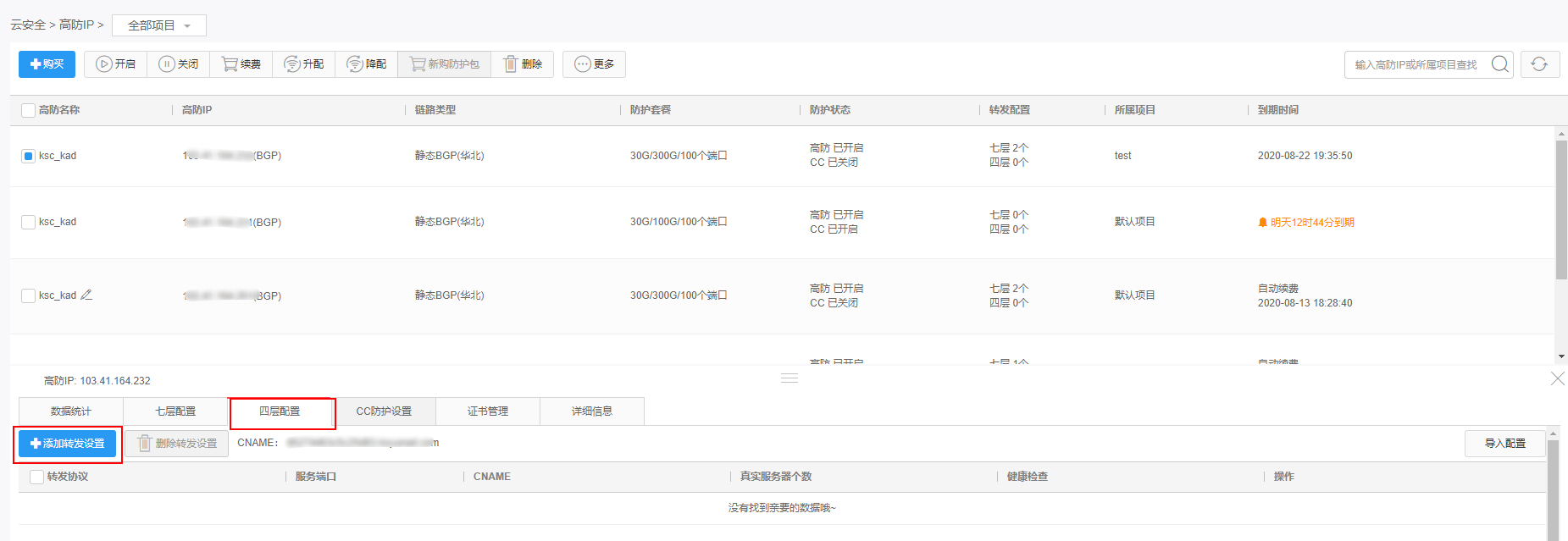Switch to the 七层配置 tab
The width and height of the screenshot is (1568, 541).
click(x=175, y=411)
